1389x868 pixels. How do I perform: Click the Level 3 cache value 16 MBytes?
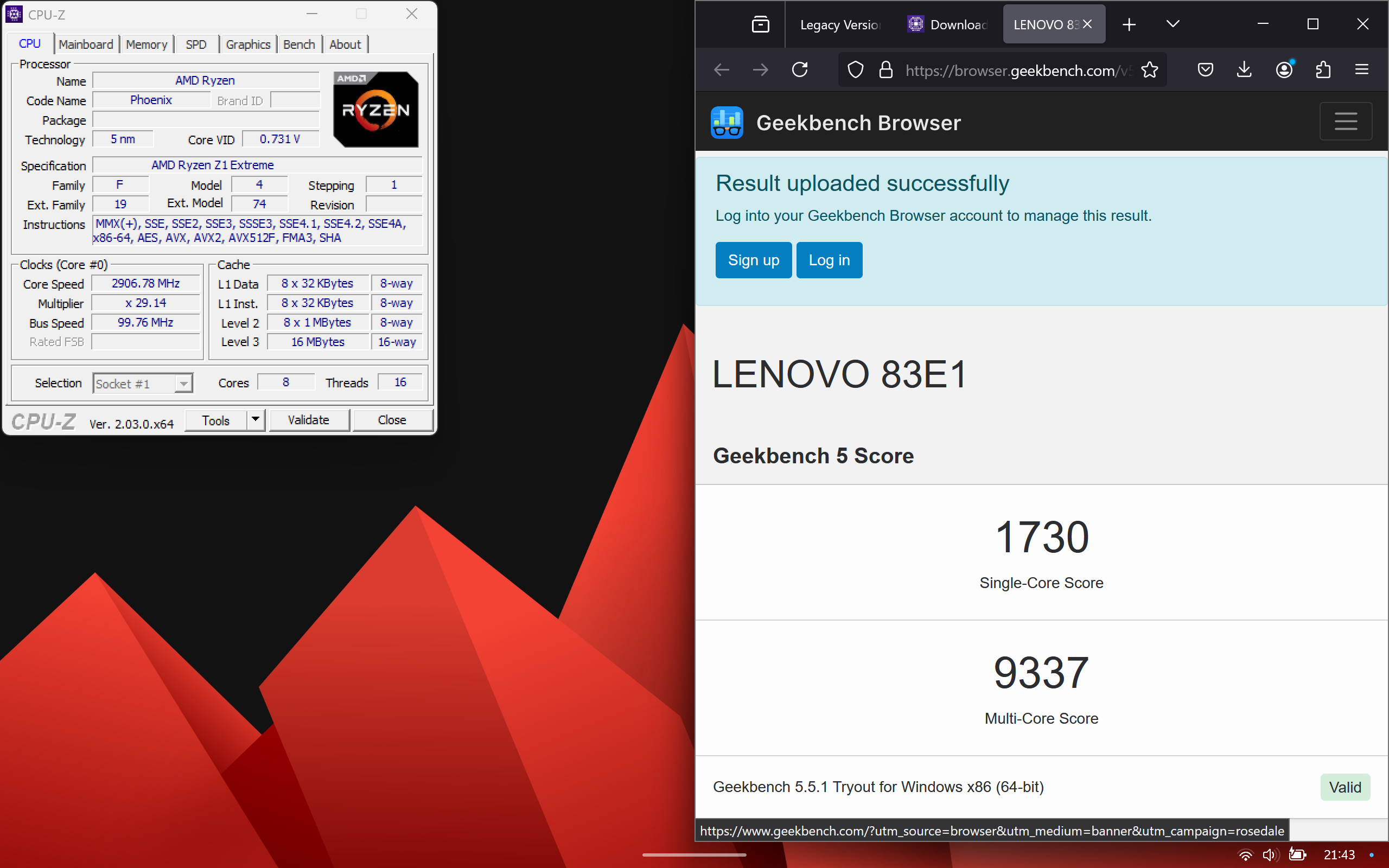(318, 342)
